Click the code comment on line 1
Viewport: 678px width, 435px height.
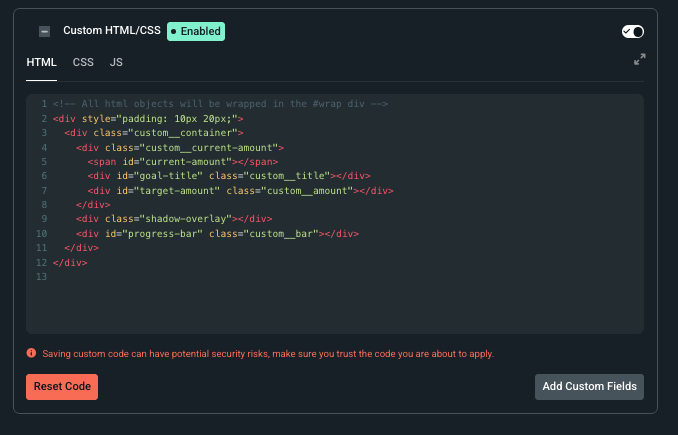[220, 104]
